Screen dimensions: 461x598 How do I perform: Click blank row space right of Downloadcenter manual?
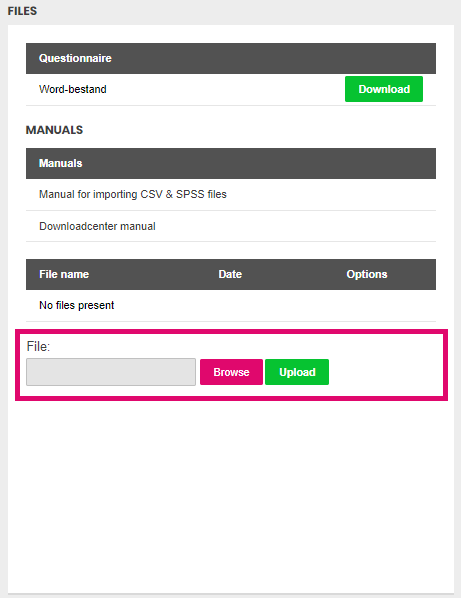296,226
